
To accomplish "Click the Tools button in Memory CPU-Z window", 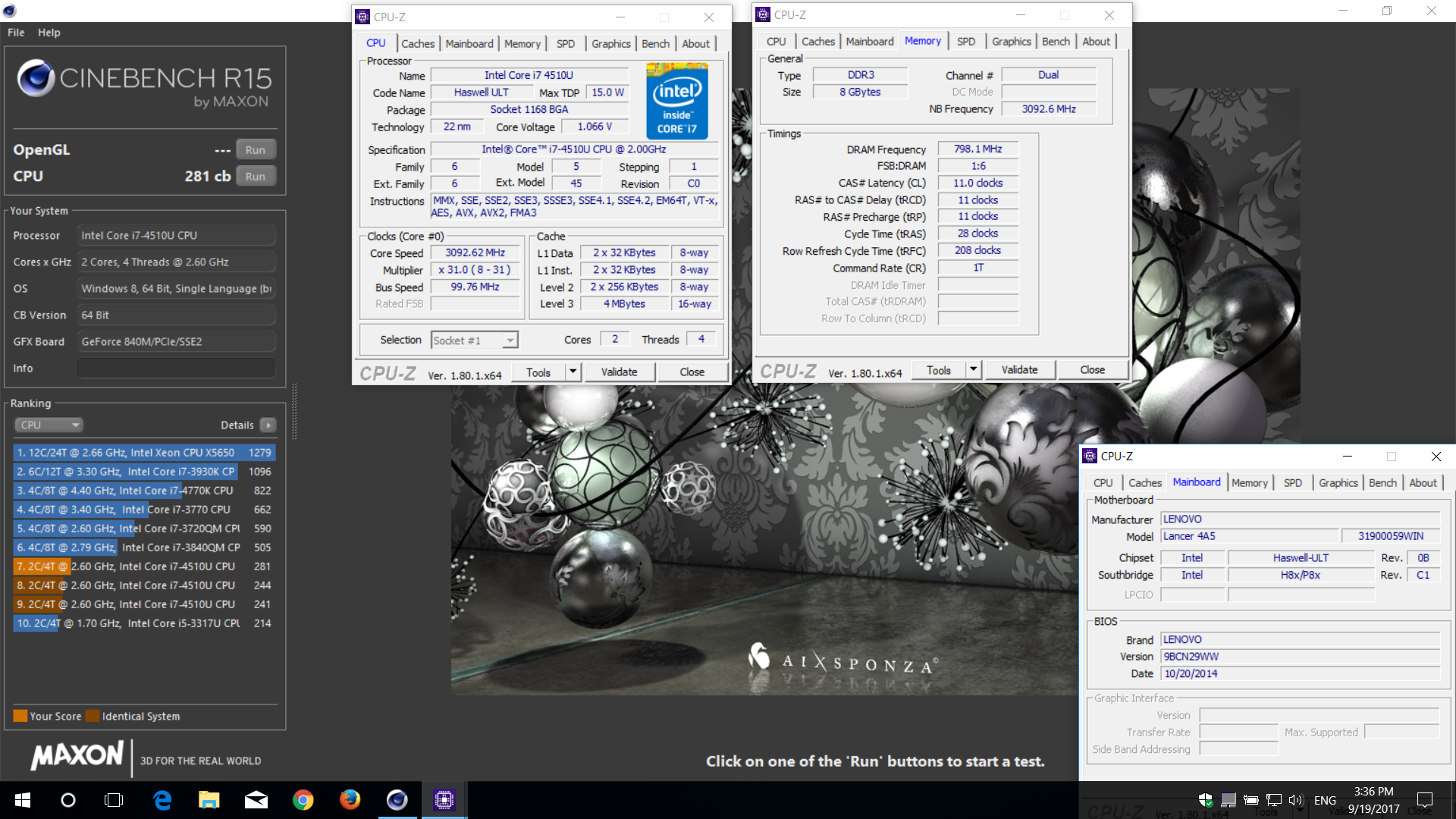I will tap(939, 369).
